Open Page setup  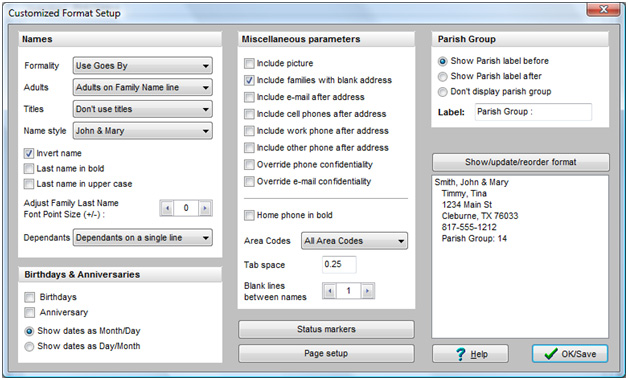point(326,354)
